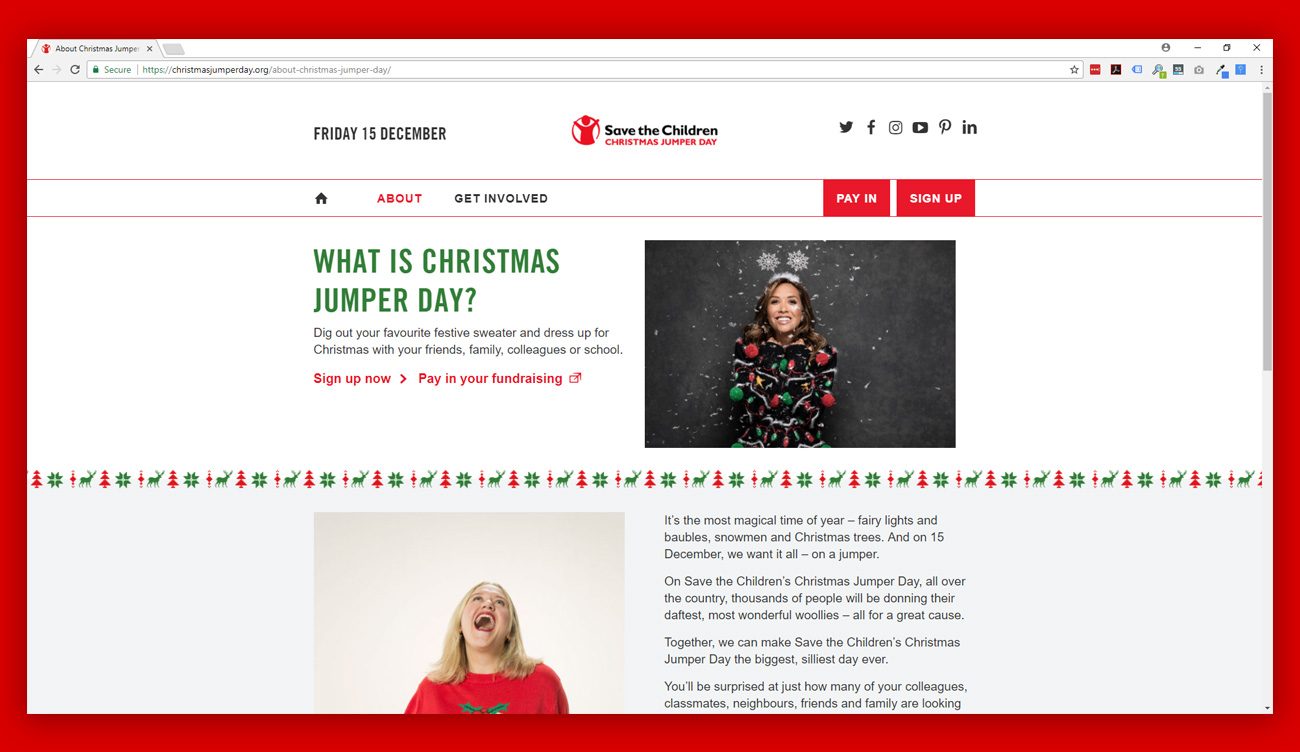The height and width of the screenshot is (752, 1300).
Task: Bookmark this page with the star icon
Action: pos(1074,70)
